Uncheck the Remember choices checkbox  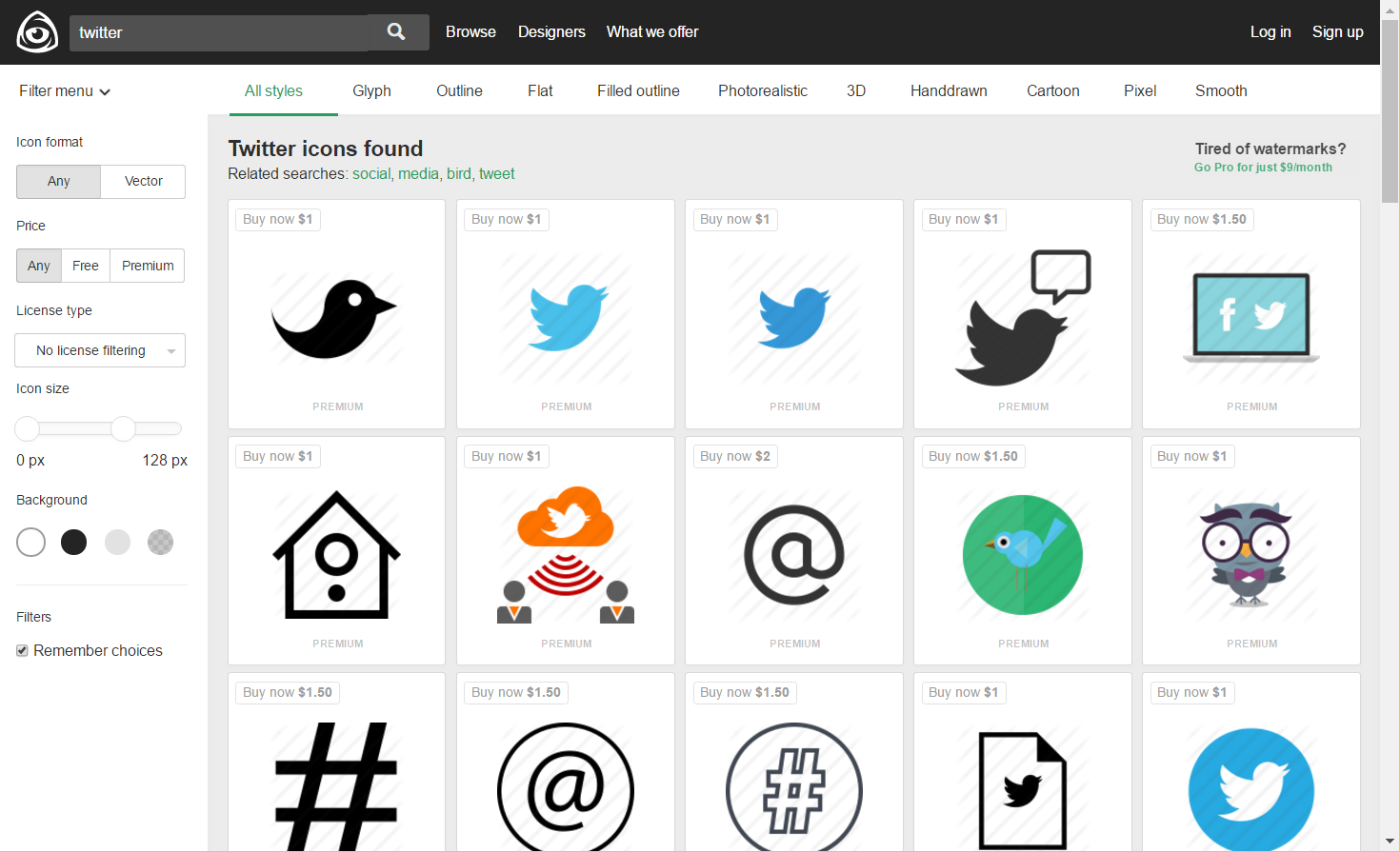[22, 650]
